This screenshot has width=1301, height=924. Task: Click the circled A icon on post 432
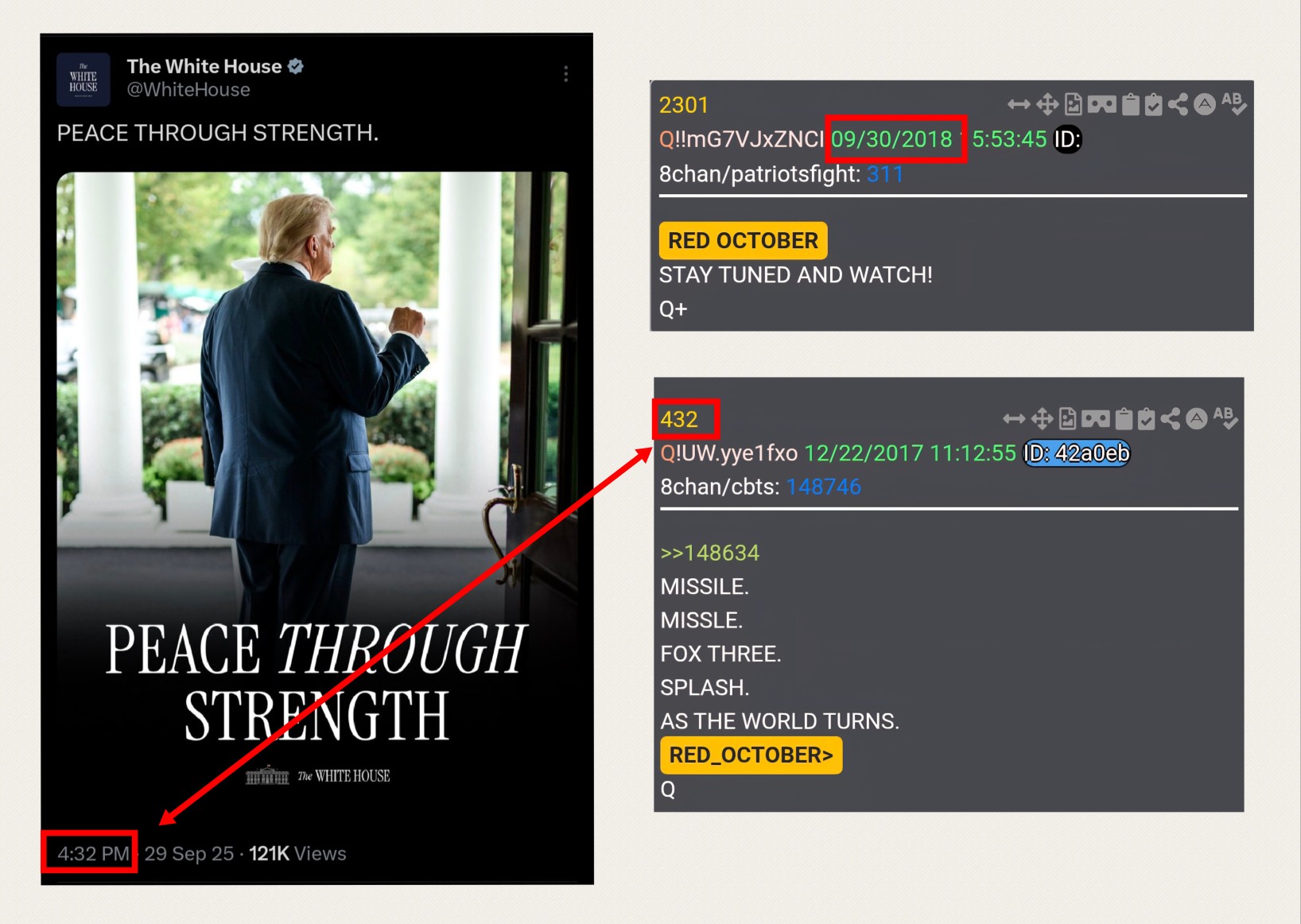coord(1197,418)
